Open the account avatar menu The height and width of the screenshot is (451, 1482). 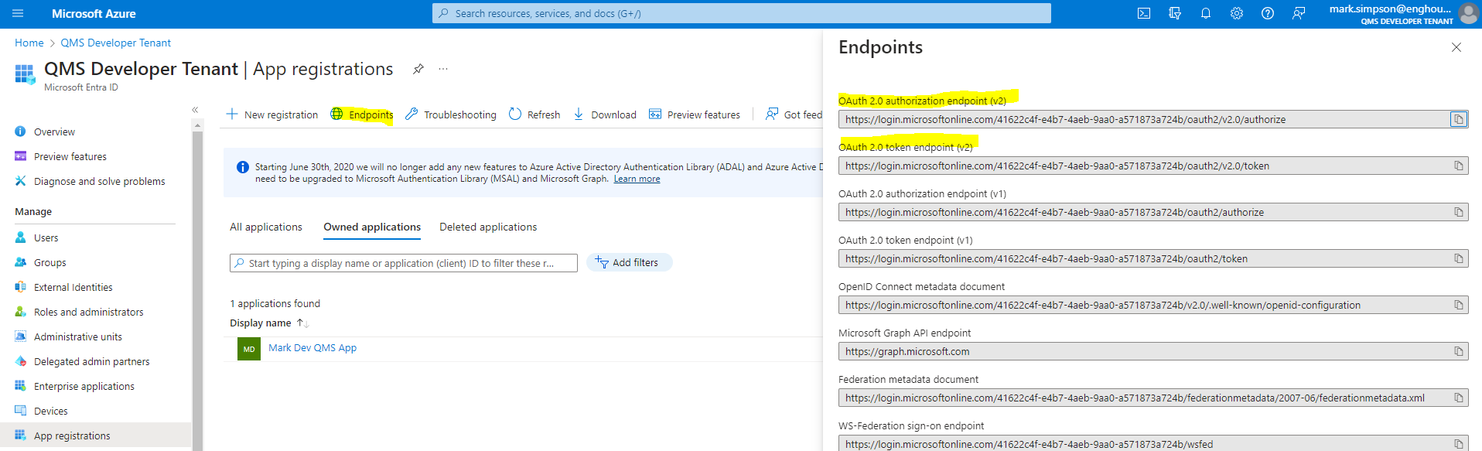[x=1467, y=13]
